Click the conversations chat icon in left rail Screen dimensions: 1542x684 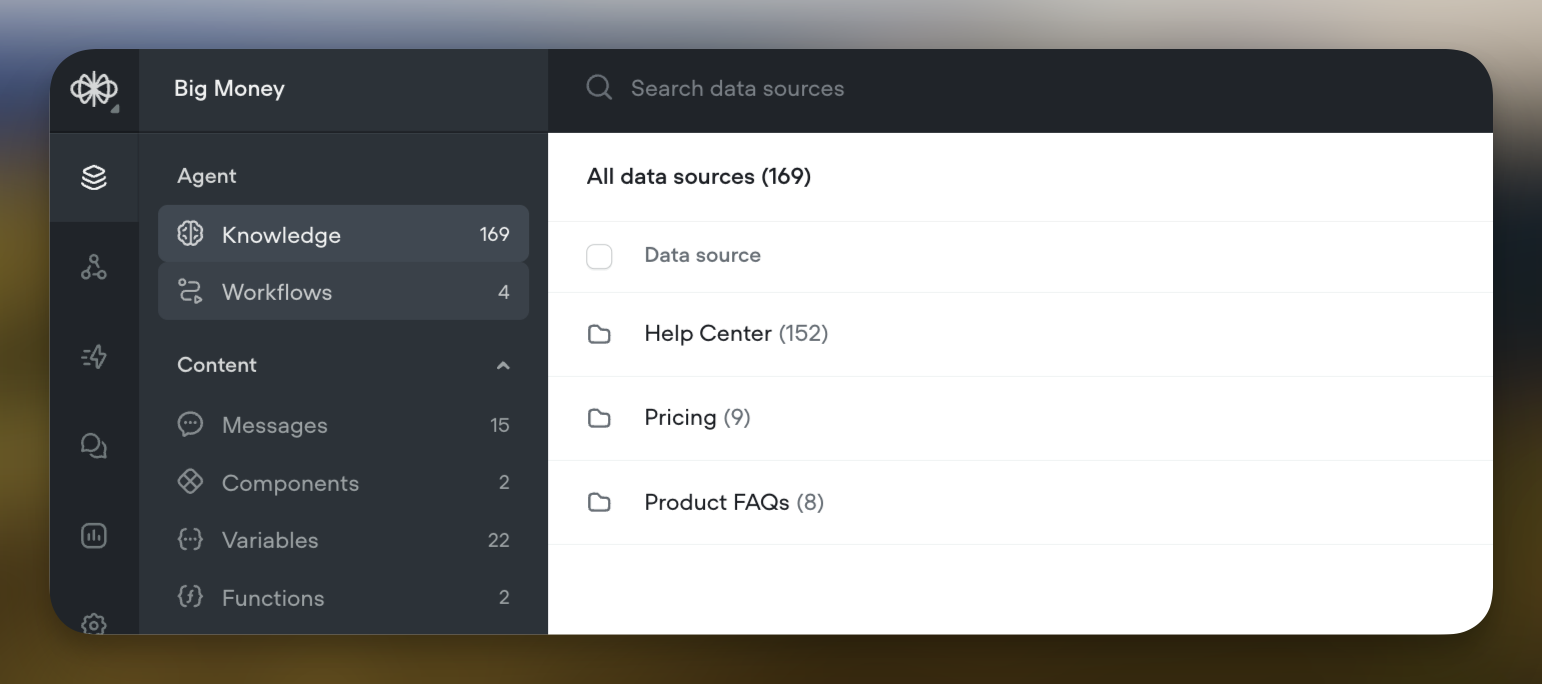(93, 445)
